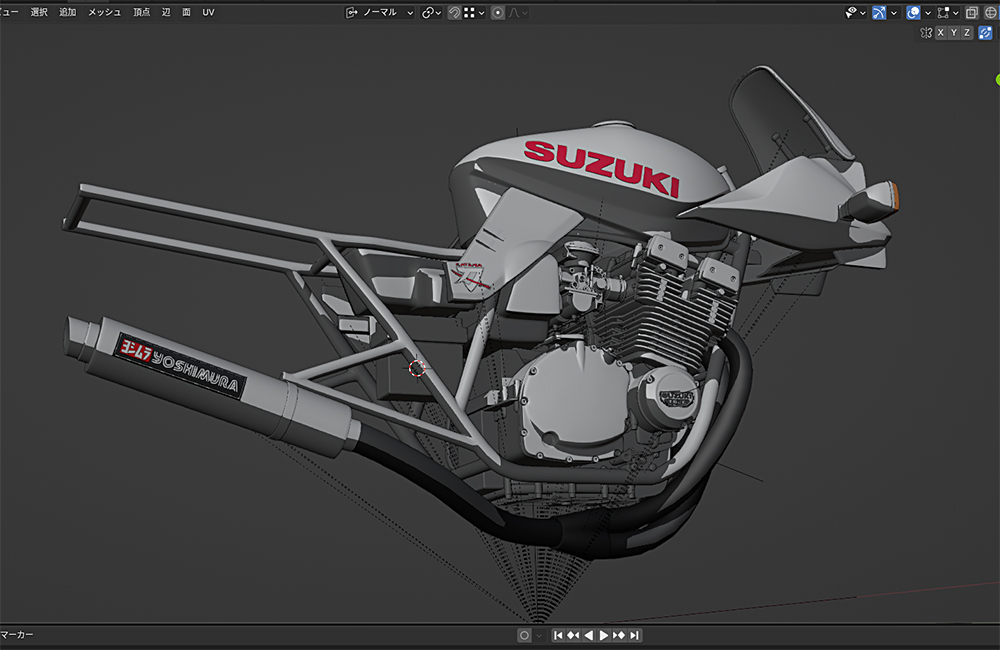Toggle Z axis mirror button

click(x=967, y=33)
